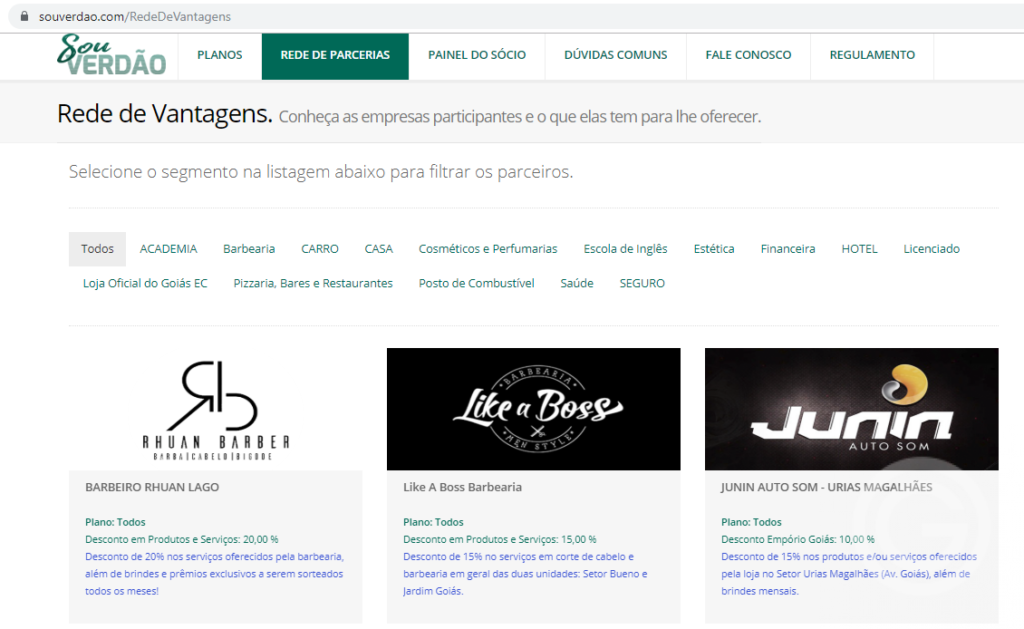Open the Rhuan Barber logo image
The width and height of the screenshot is (1024, 629).
point(216,410)
